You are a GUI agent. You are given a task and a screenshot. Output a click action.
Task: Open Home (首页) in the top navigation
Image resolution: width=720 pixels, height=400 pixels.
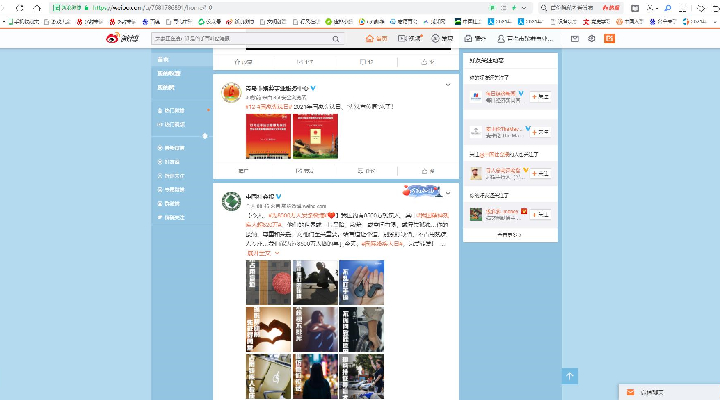pos(376,39)
